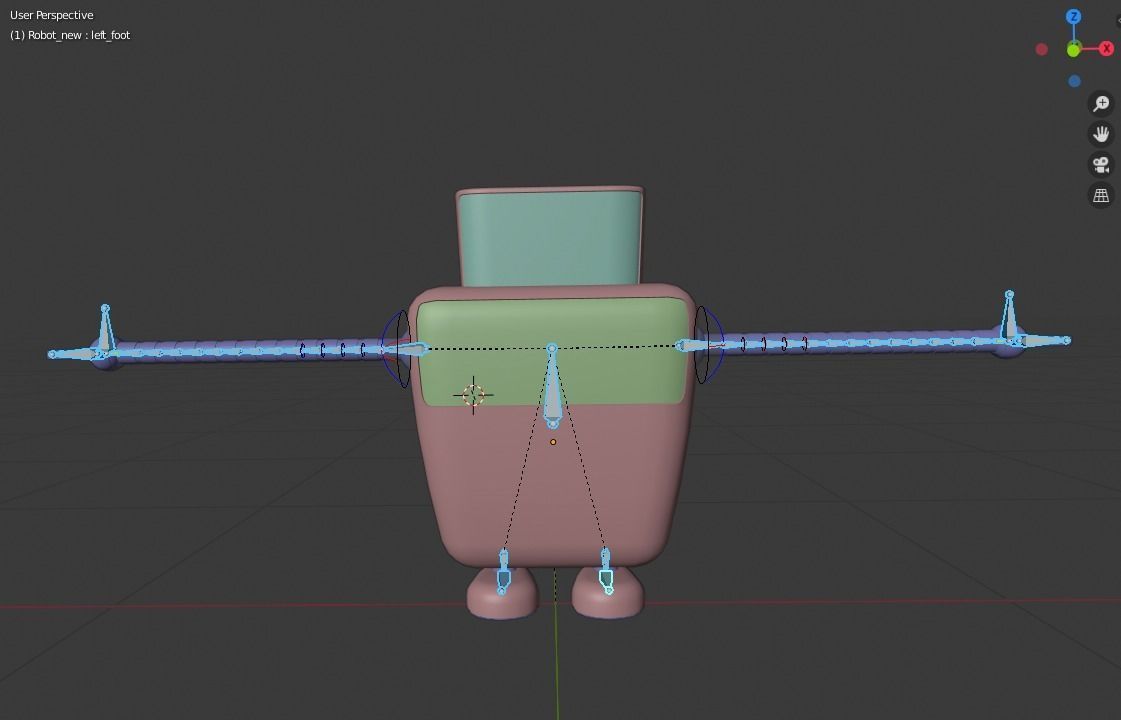Select the central spine bone in the torso
This screenshot has width=1121, height=720.
pyautogui.click(x=552, y=387)
